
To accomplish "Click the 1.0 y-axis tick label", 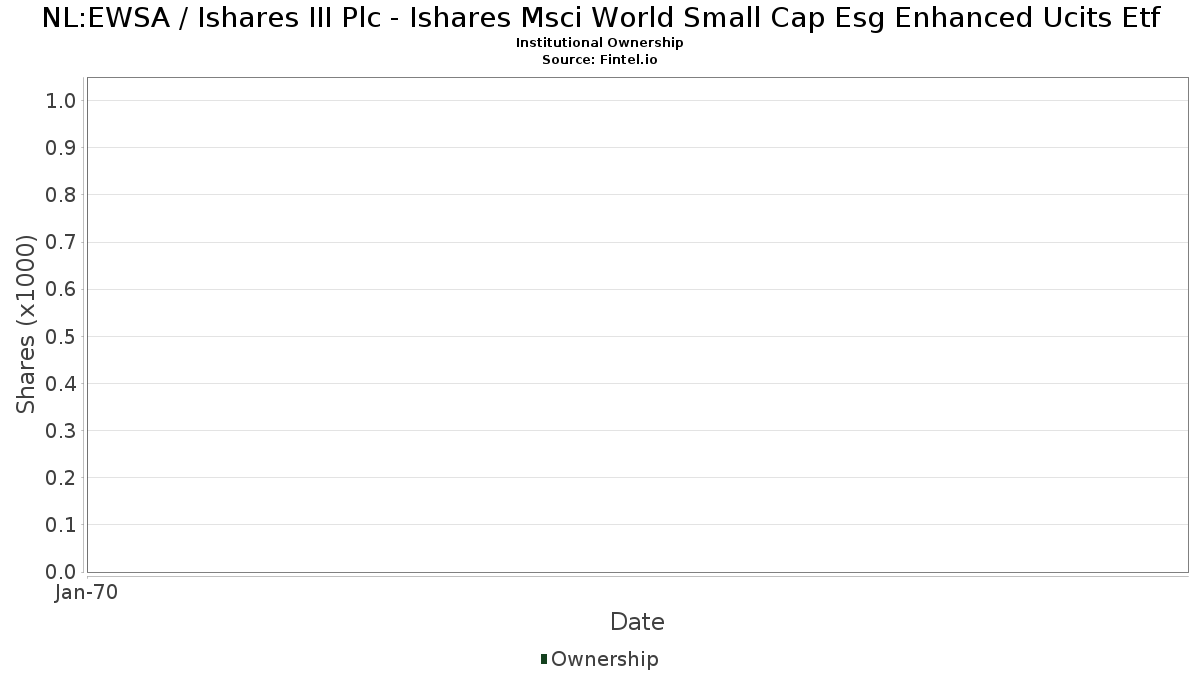I will pyautogui.click(x=61, y=100).
